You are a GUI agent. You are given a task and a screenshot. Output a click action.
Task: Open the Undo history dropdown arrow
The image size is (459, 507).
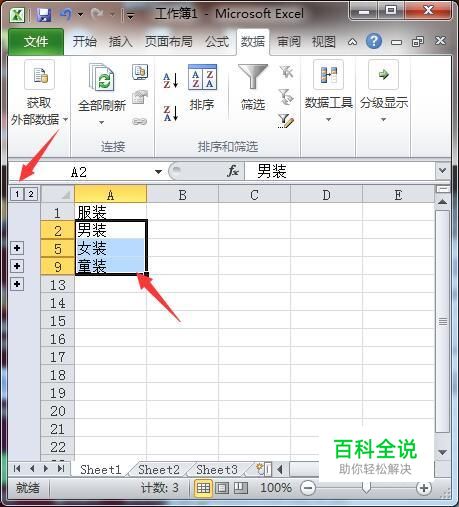click(x=81, y=14)
